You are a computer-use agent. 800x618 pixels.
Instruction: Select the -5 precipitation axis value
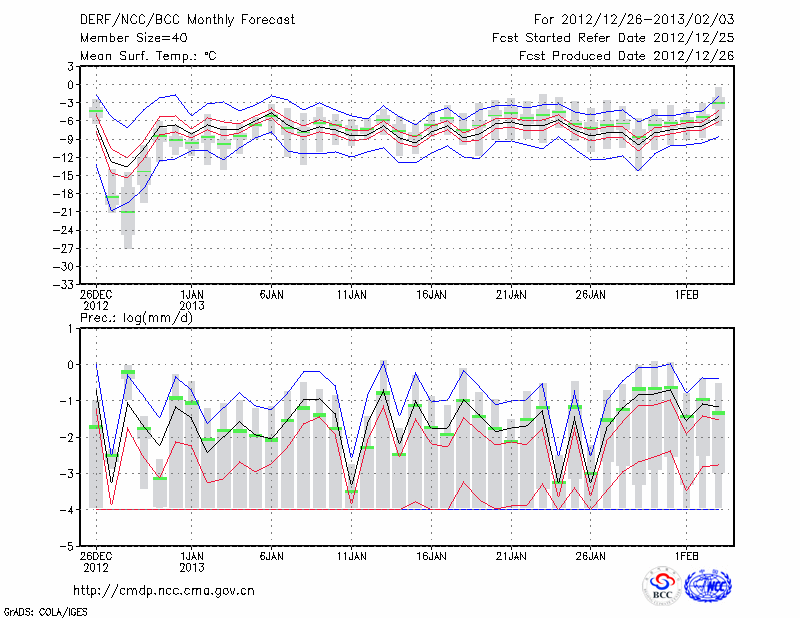(x=69, y=547)
